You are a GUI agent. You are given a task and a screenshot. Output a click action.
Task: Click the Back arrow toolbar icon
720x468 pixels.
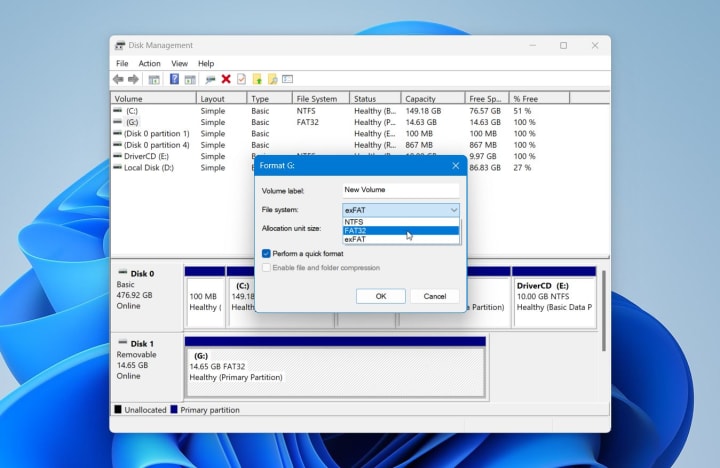click(118, 79)
